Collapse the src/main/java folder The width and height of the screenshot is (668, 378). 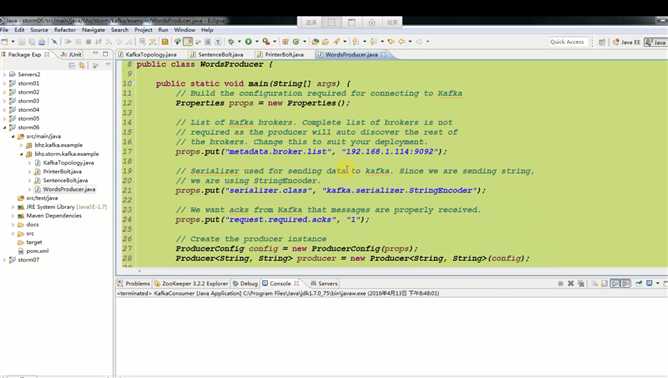click(x=13, y=136)
